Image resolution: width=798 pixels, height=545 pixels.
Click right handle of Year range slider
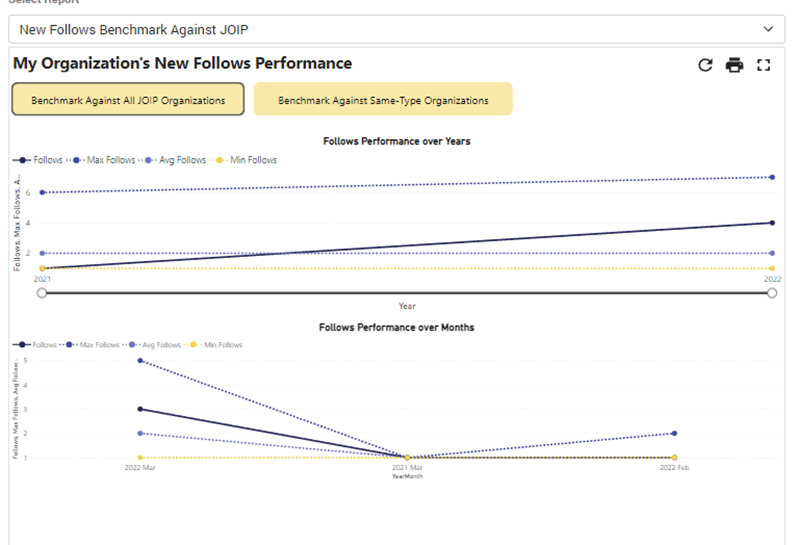(772, 293)
